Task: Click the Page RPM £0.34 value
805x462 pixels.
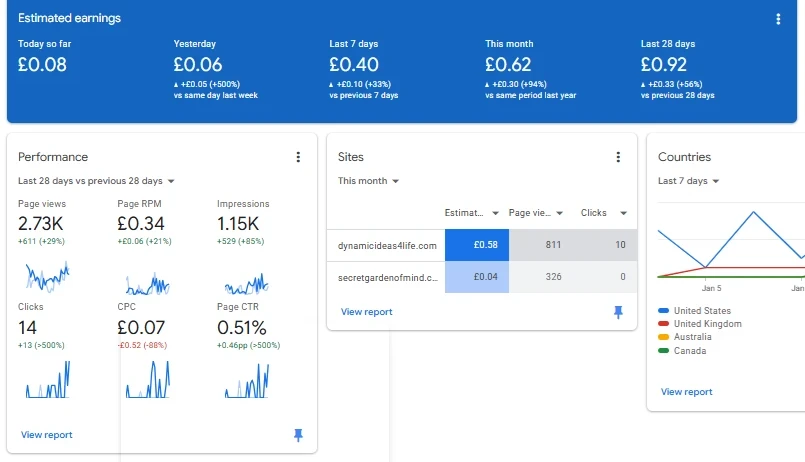Action: [x=141, y=224]
